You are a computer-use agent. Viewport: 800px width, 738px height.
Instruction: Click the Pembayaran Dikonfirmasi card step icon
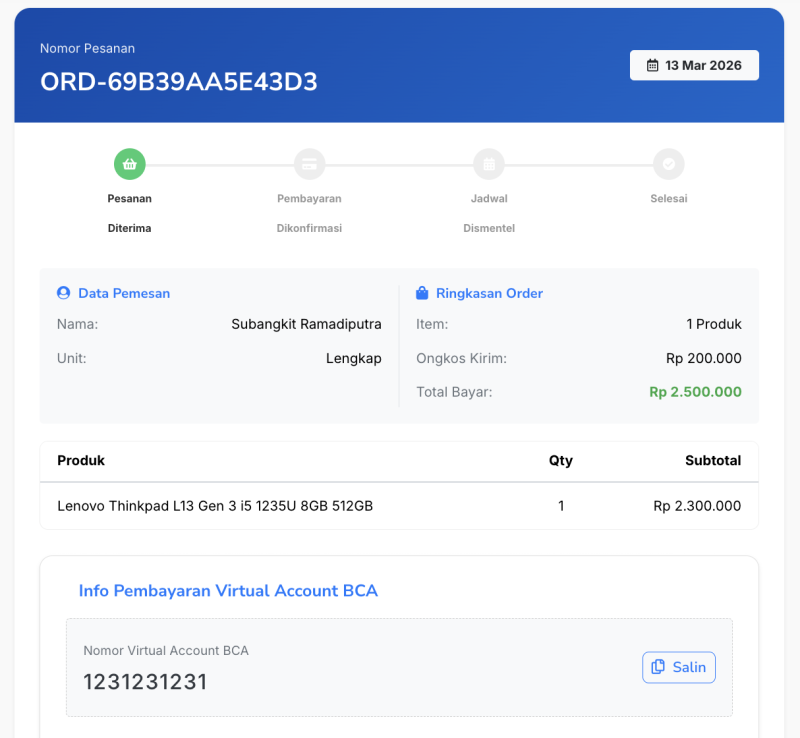click(309, 164)
